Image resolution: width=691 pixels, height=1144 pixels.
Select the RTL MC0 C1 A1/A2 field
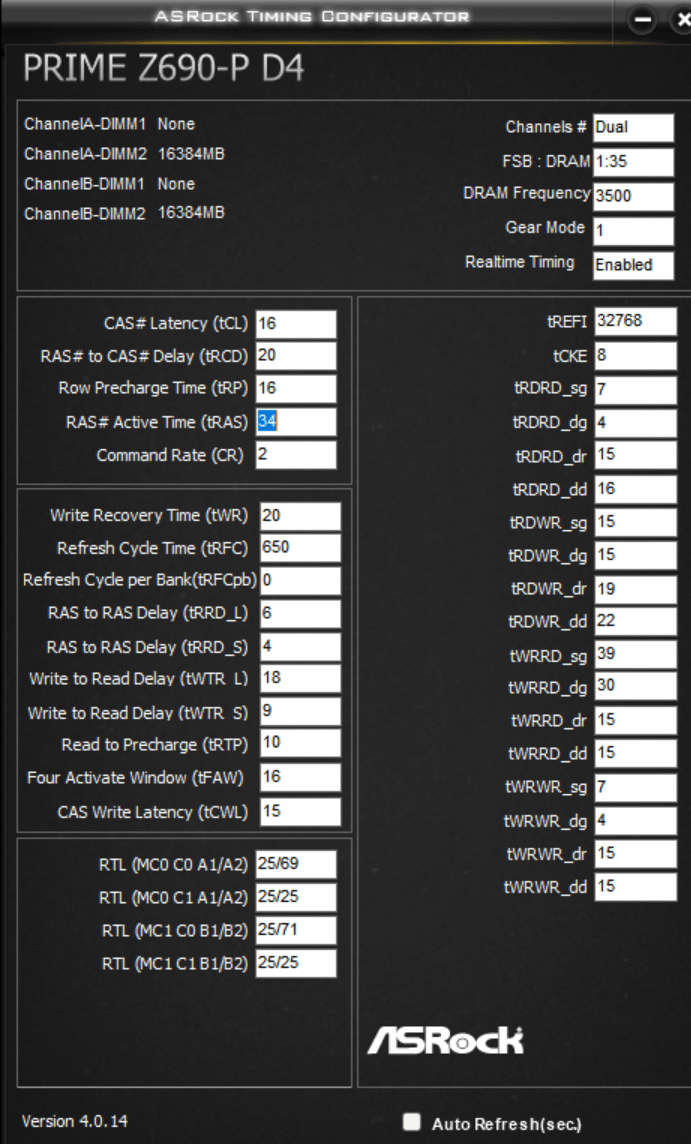point(296,897)
